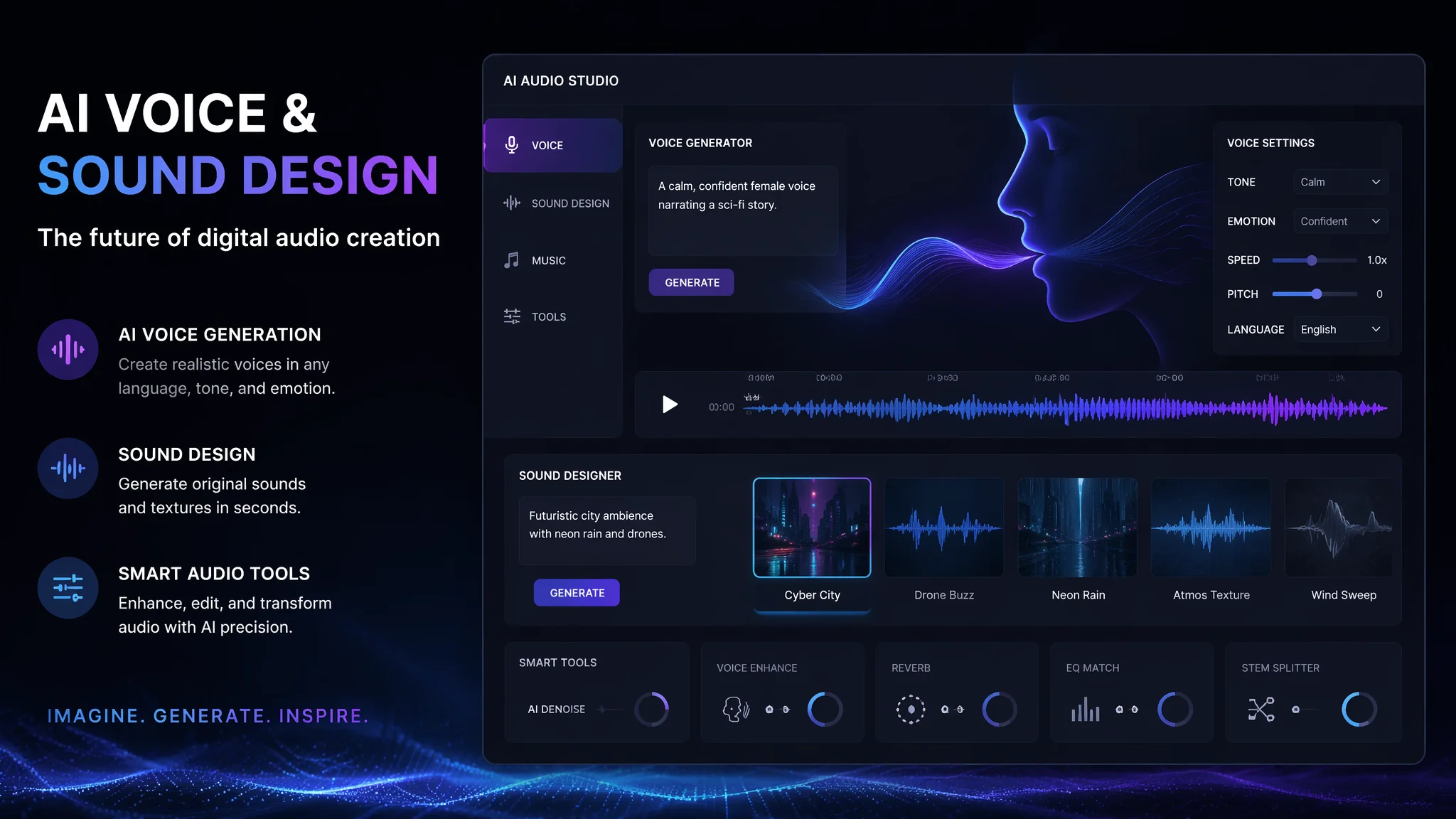This screenshot has width=1456, height=819.
Task: Choose the Neon Rain sound thumbnail
Action: click(1078, 528)
